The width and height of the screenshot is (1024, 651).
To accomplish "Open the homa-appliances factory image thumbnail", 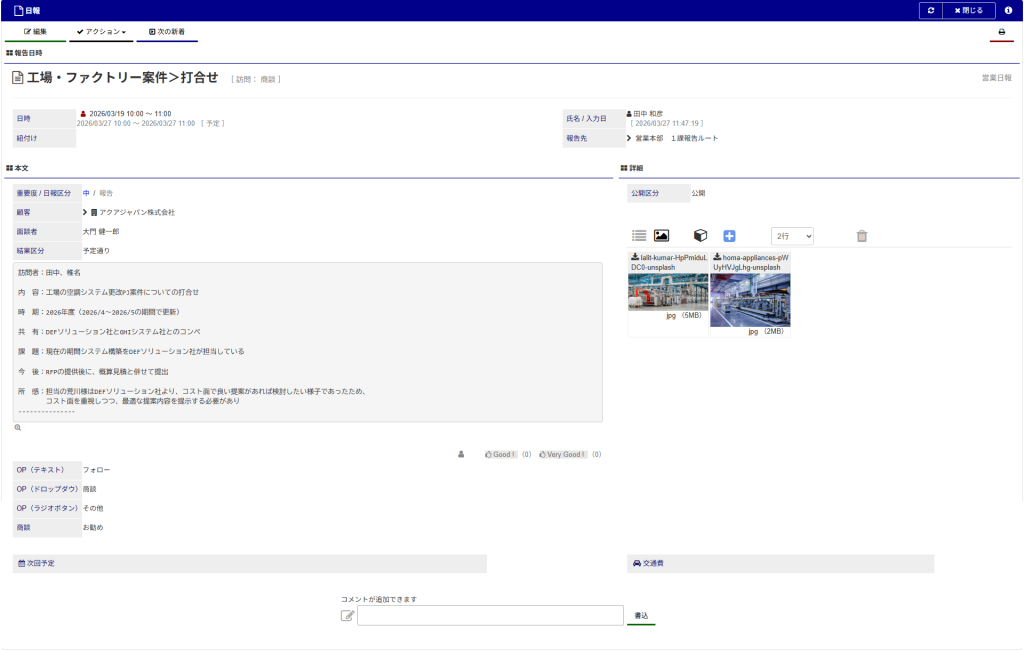I will pos(750,300).
